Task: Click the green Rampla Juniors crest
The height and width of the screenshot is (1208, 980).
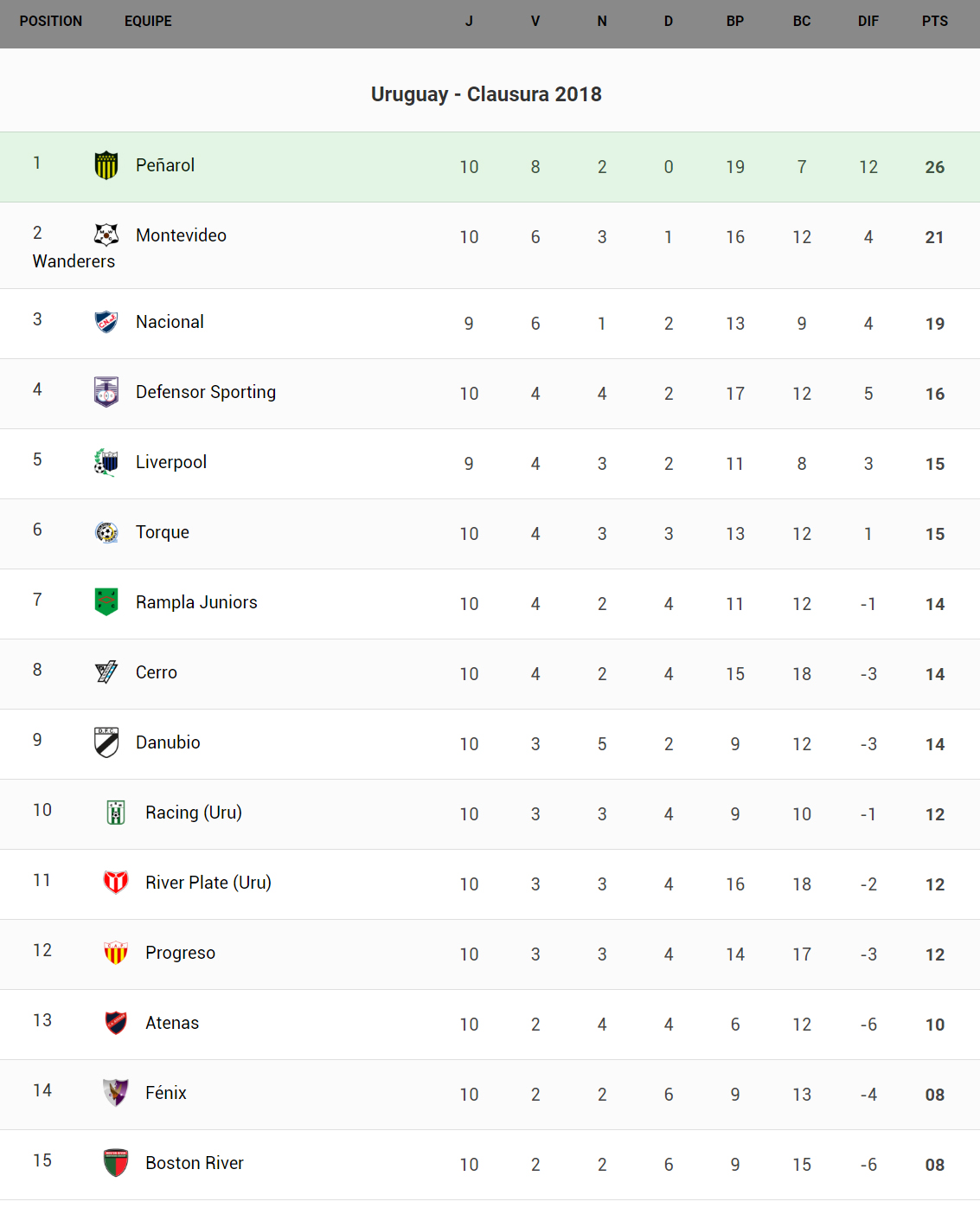Action: [x=106, y=601]
